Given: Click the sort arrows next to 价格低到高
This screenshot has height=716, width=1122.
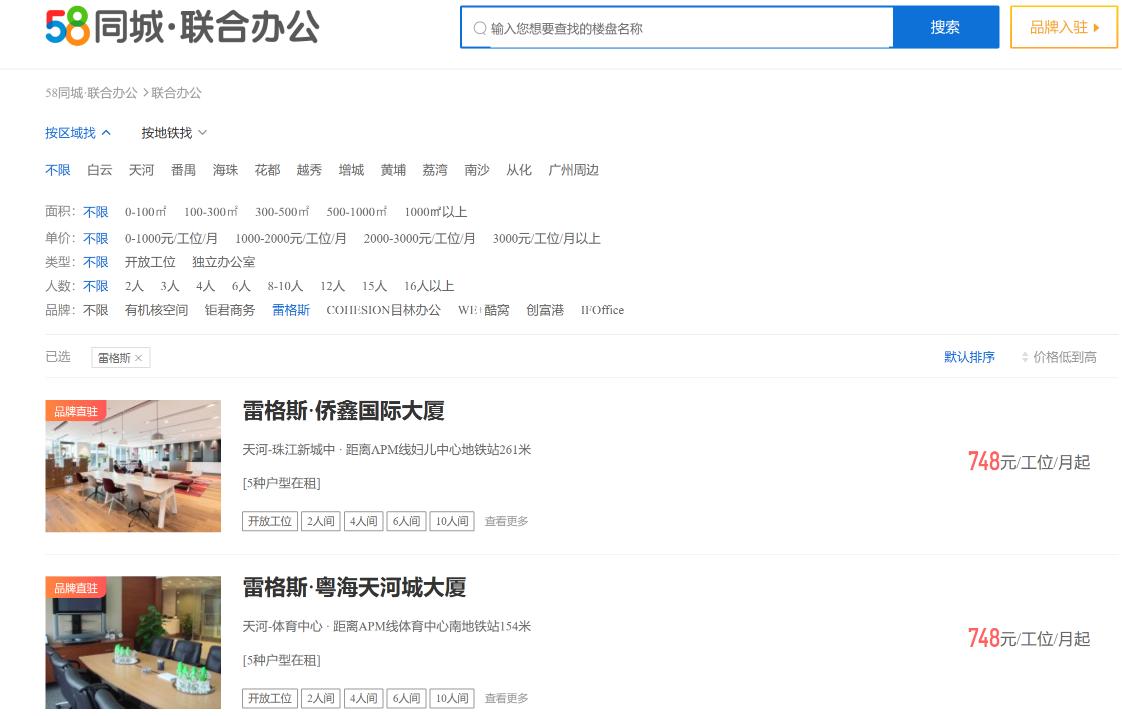Looking at the screenshot, I should [x=1026, y=357].
